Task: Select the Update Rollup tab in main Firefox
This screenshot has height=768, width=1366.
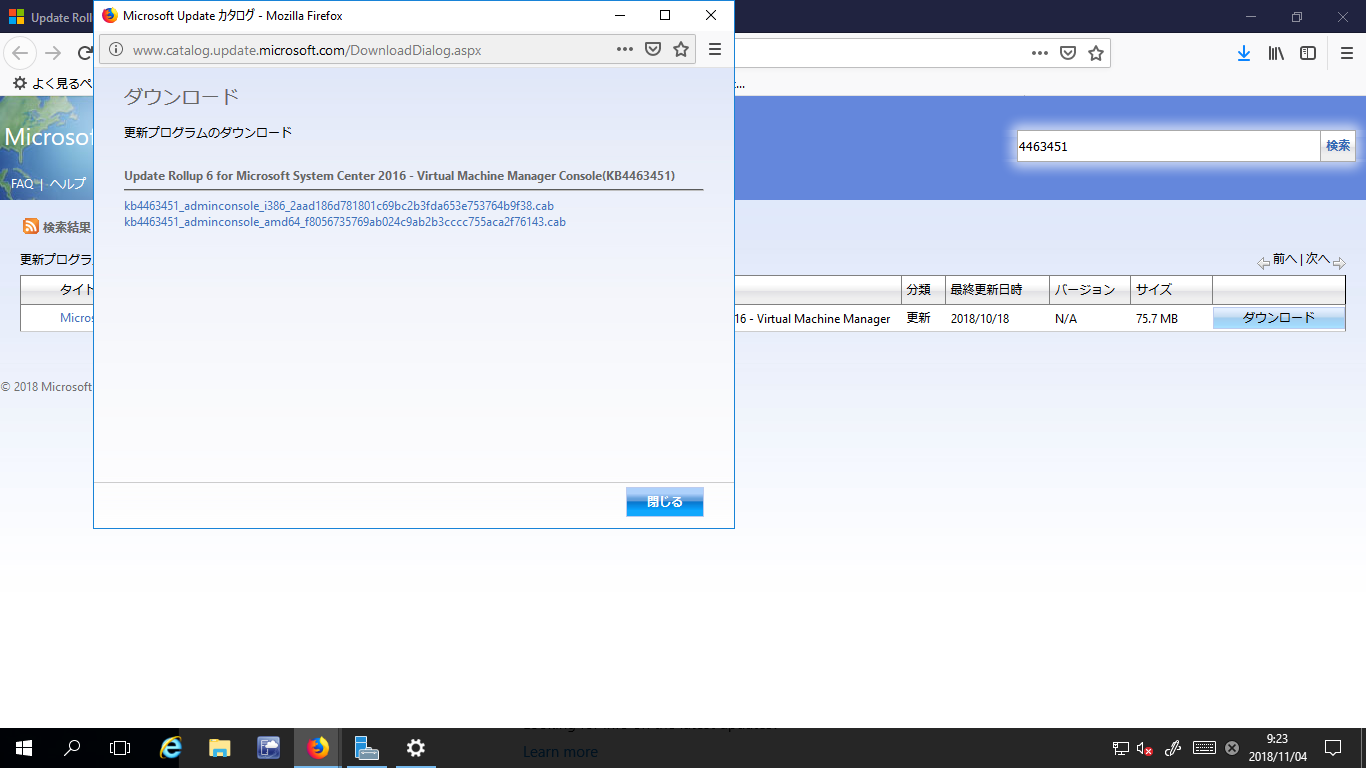Action: coord(48,18)
